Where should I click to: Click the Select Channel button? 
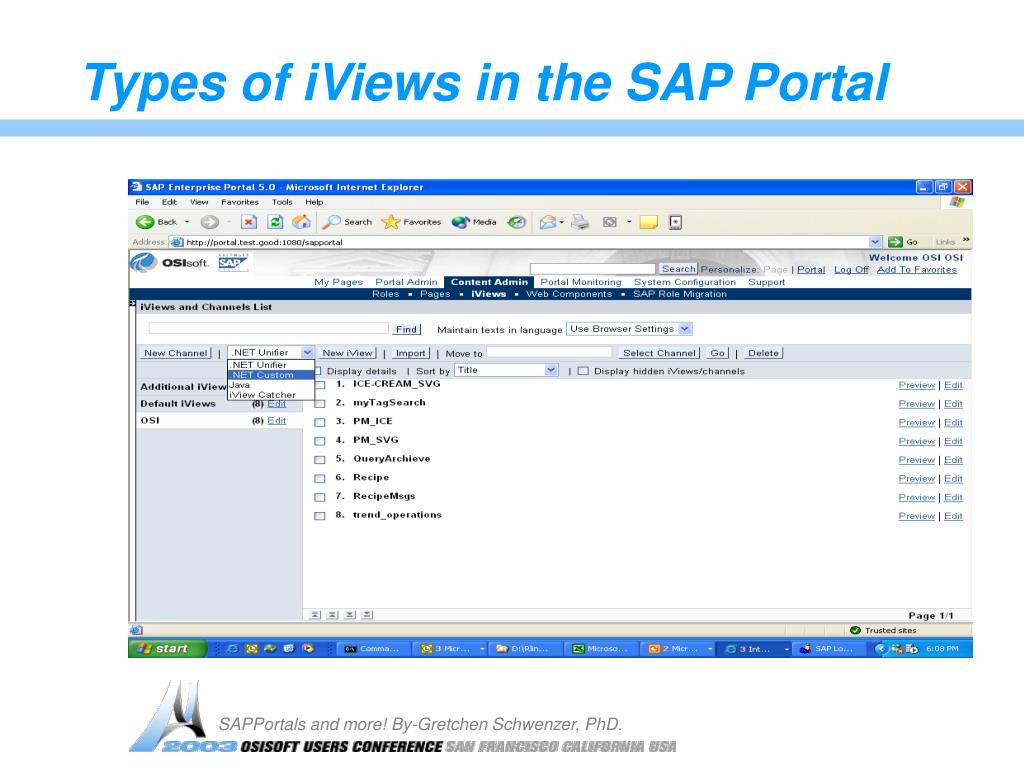point(660,353)
